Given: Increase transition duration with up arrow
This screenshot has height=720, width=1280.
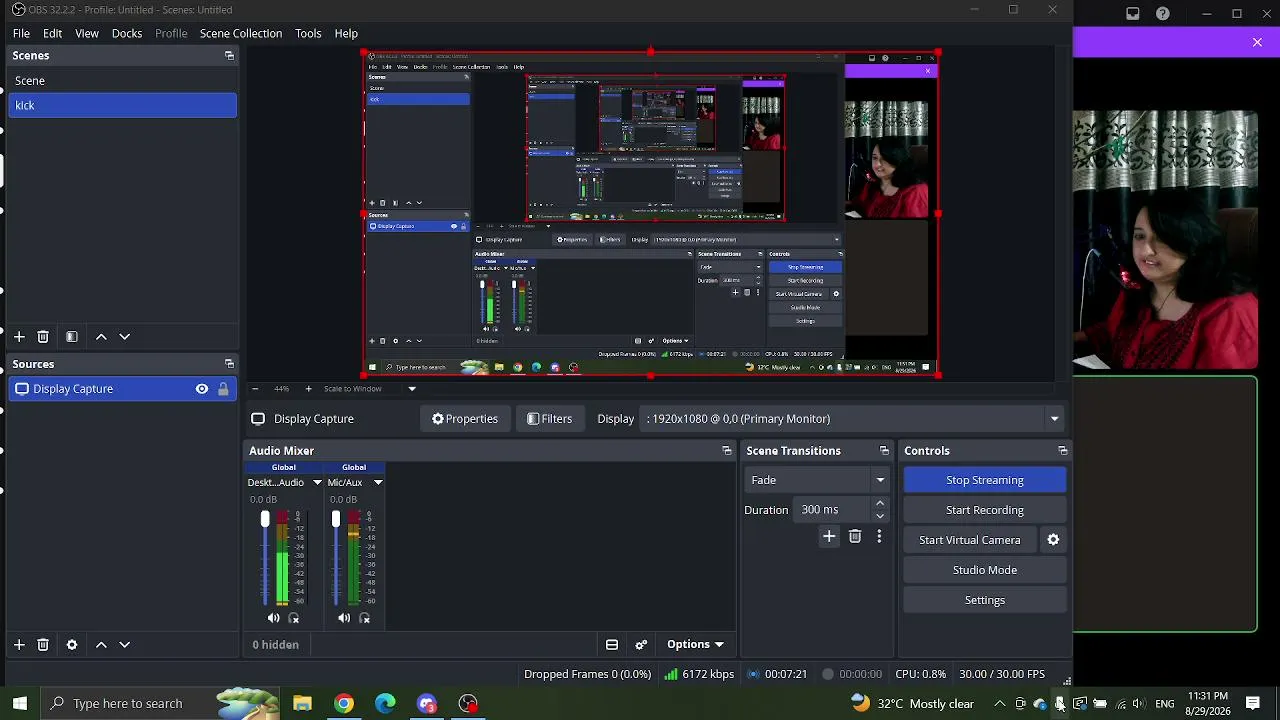Looking at the screenshot, I should point(880,504).
